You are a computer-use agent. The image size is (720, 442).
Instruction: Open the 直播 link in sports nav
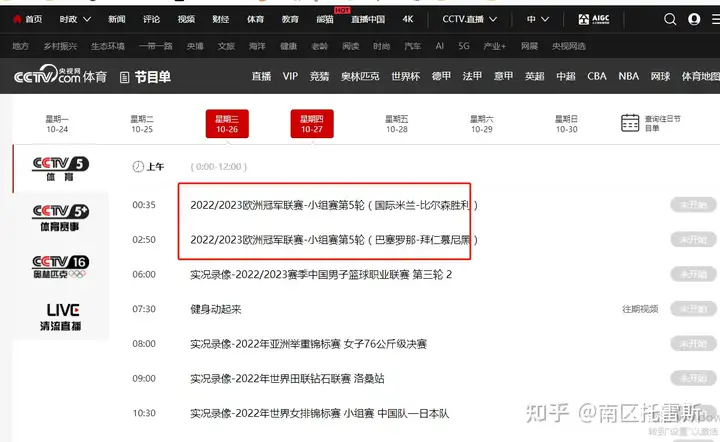261,76
